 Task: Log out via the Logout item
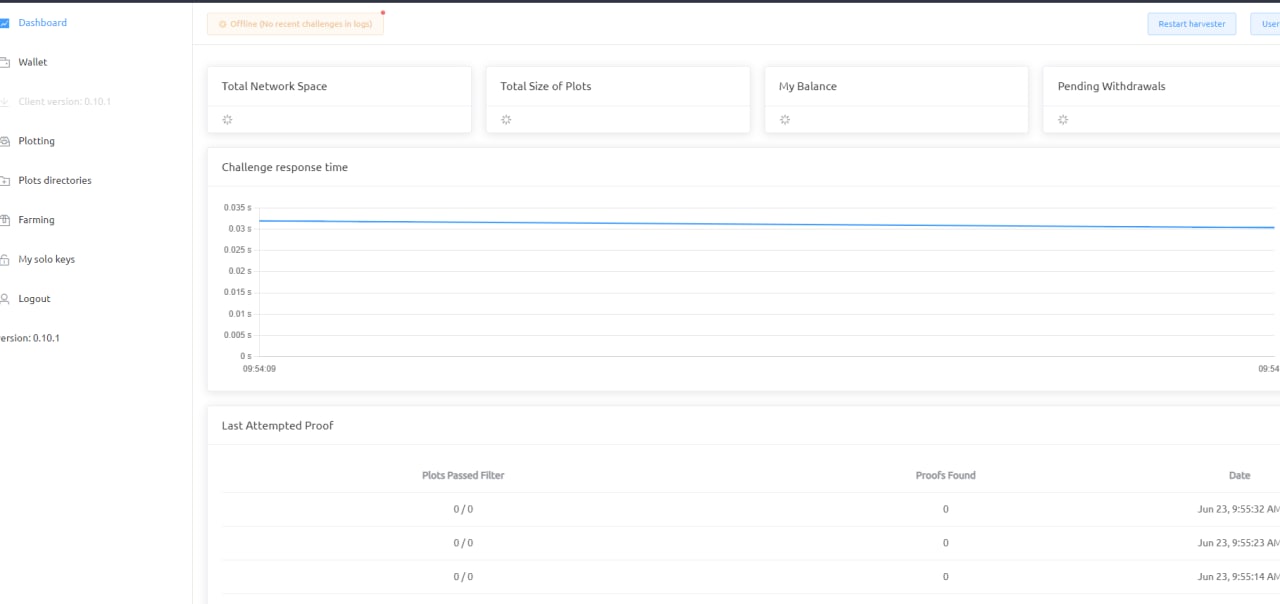pos(34,299)
